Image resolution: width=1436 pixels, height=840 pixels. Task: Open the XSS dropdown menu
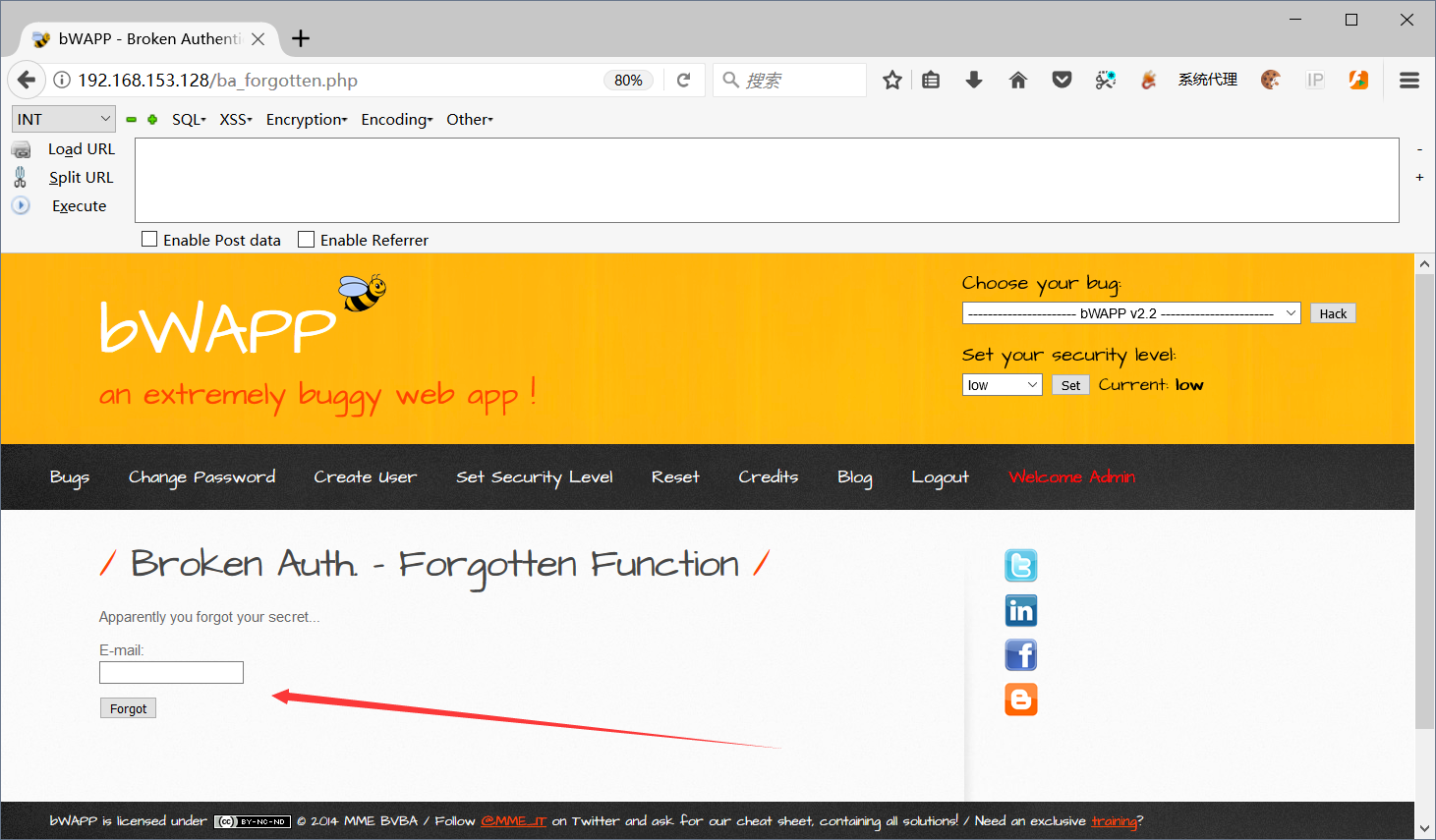pyautogui.click(x=236, y=119)
